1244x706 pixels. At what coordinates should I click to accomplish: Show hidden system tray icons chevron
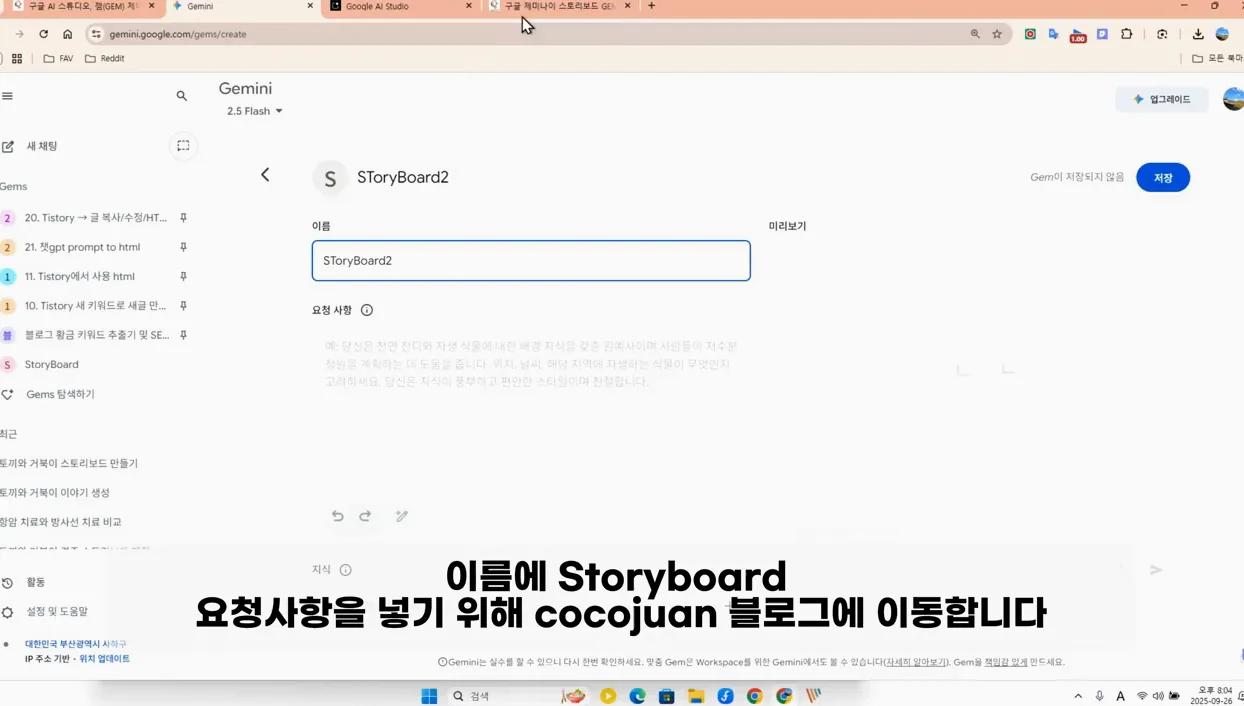point(1078,696)
